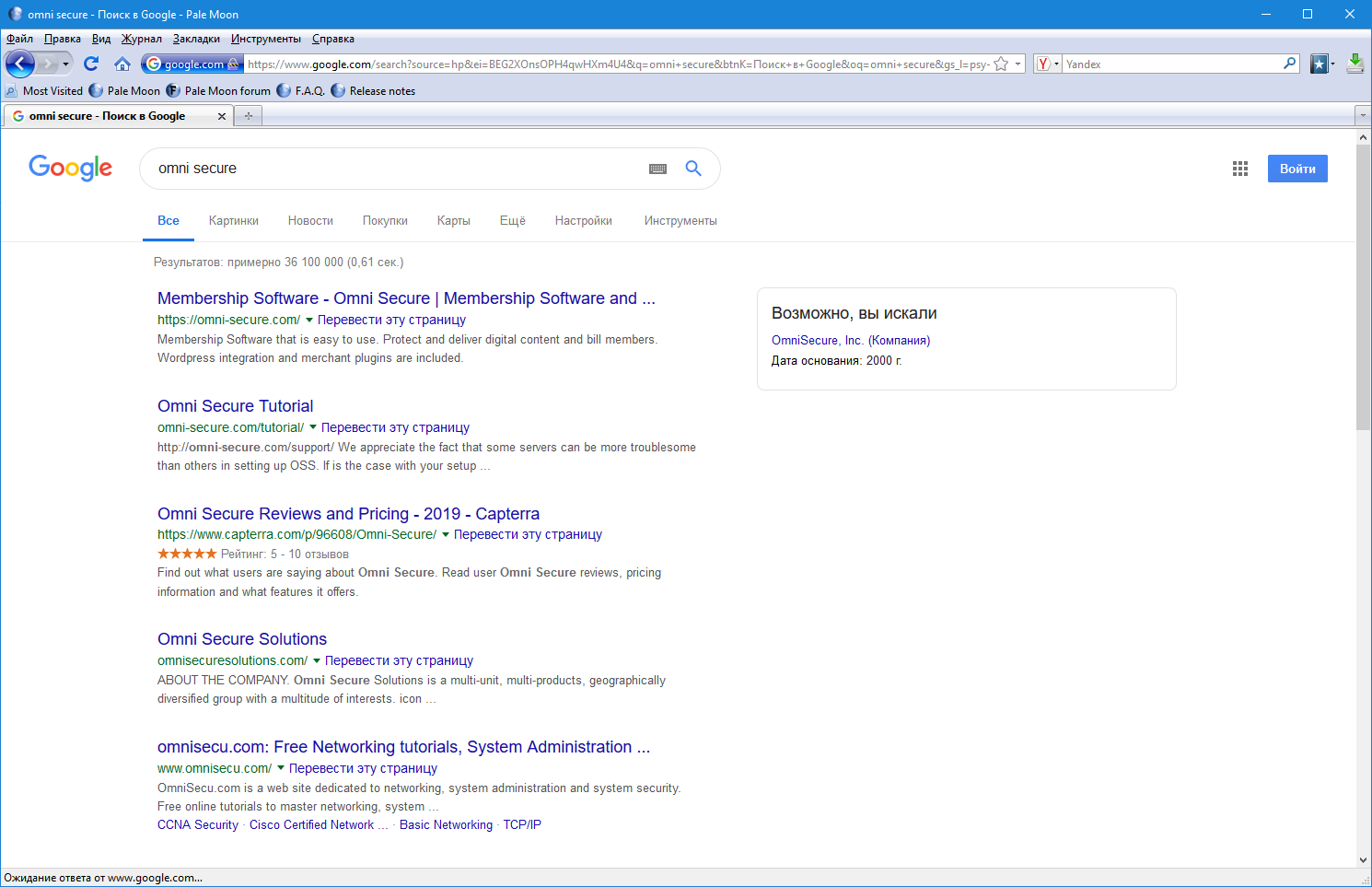Open the Закладки menu
The image size is (1372, 887).
point(196,39)
